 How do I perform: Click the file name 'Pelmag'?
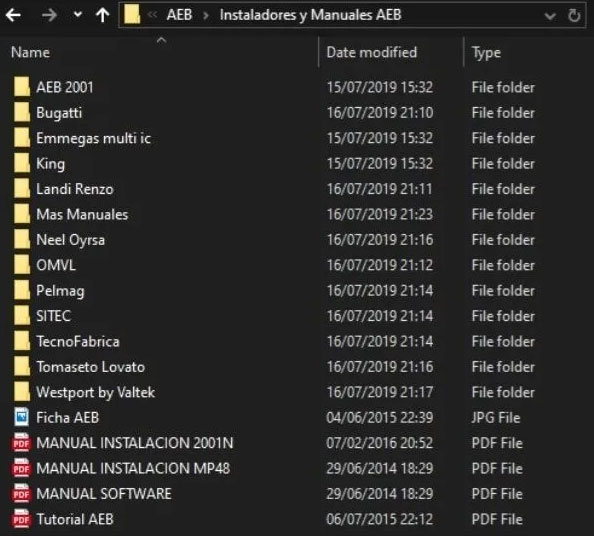(61, 291)
